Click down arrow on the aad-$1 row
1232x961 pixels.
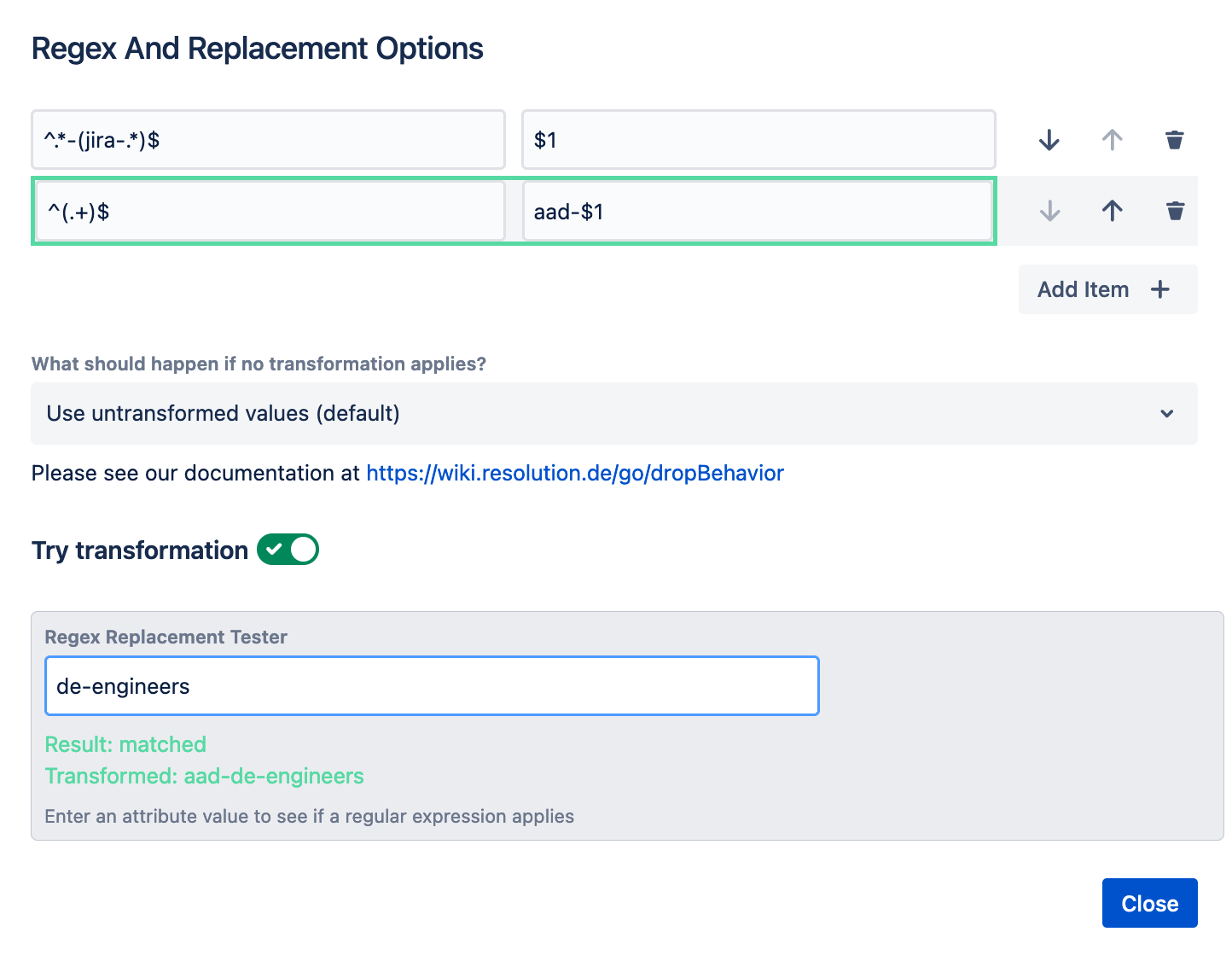click(x=1049, y=211)
